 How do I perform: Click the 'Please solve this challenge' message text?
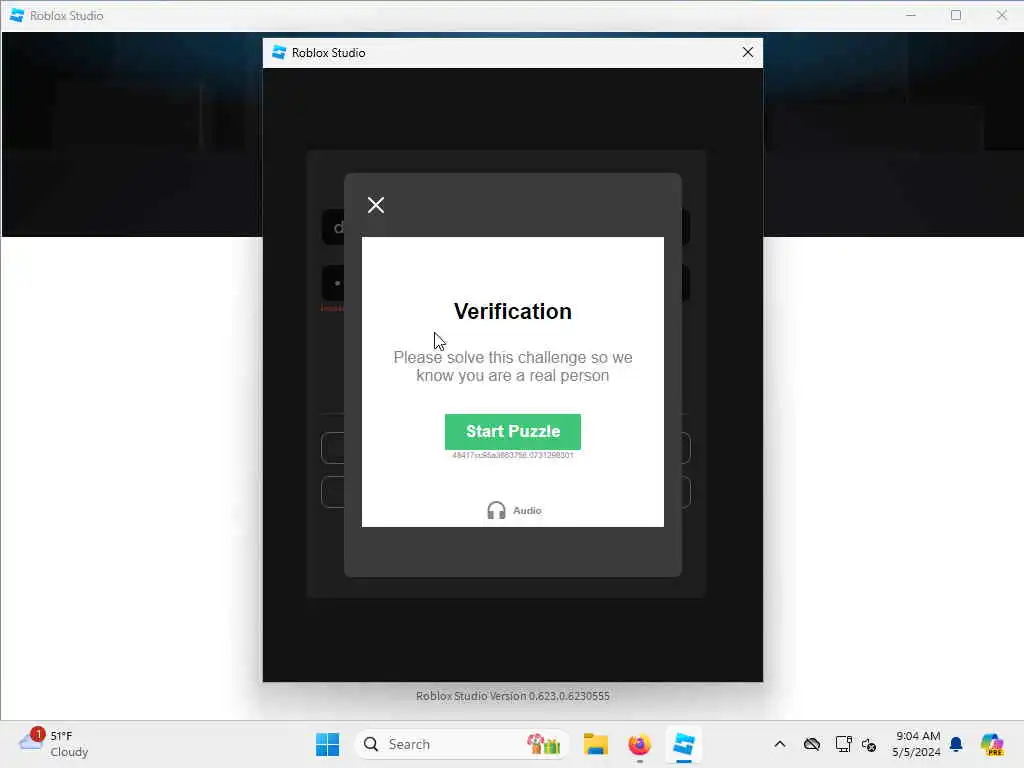pyautogui.click(x=513, y=366)
